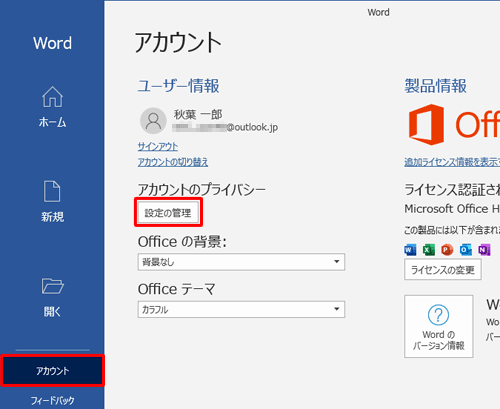Click the OneNote app icon in product list
The height and width of the screenshot is (409, 500).
484,250
